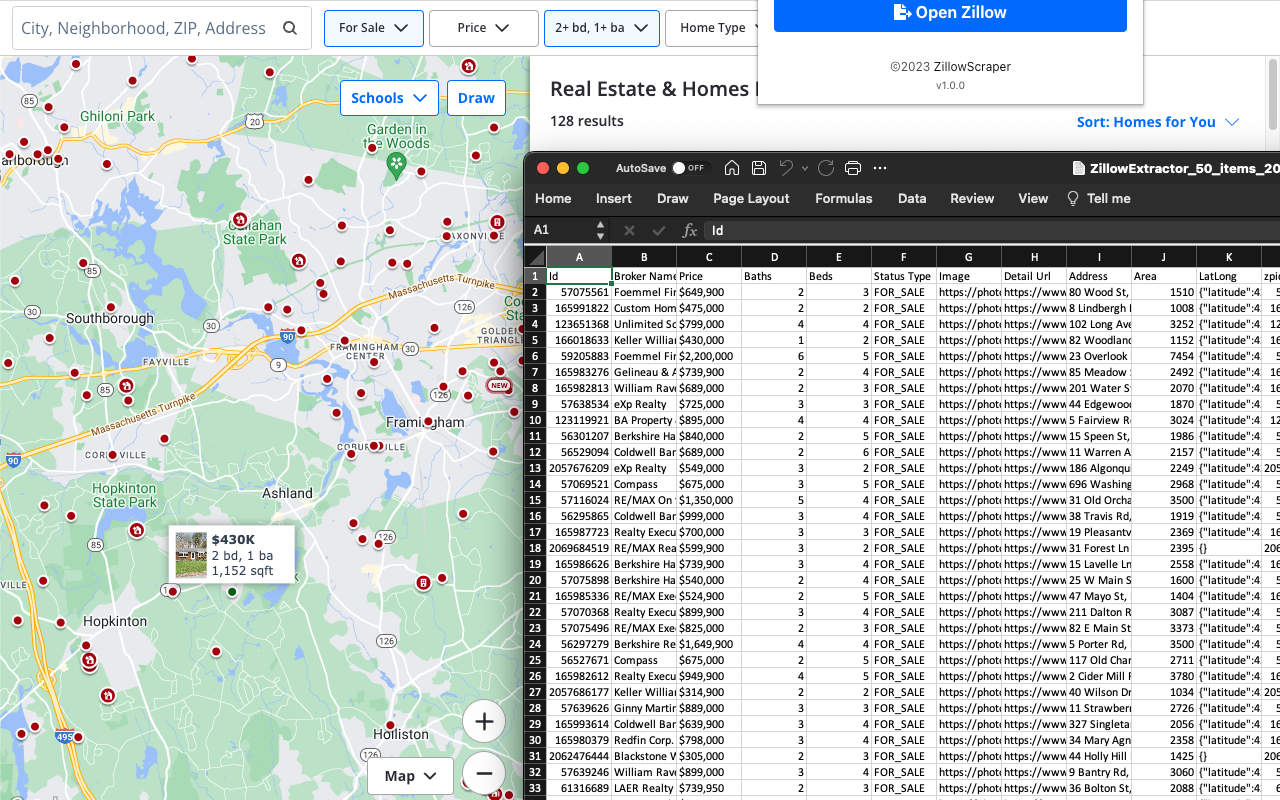Open the Home ribbon tab

(553, 198)
